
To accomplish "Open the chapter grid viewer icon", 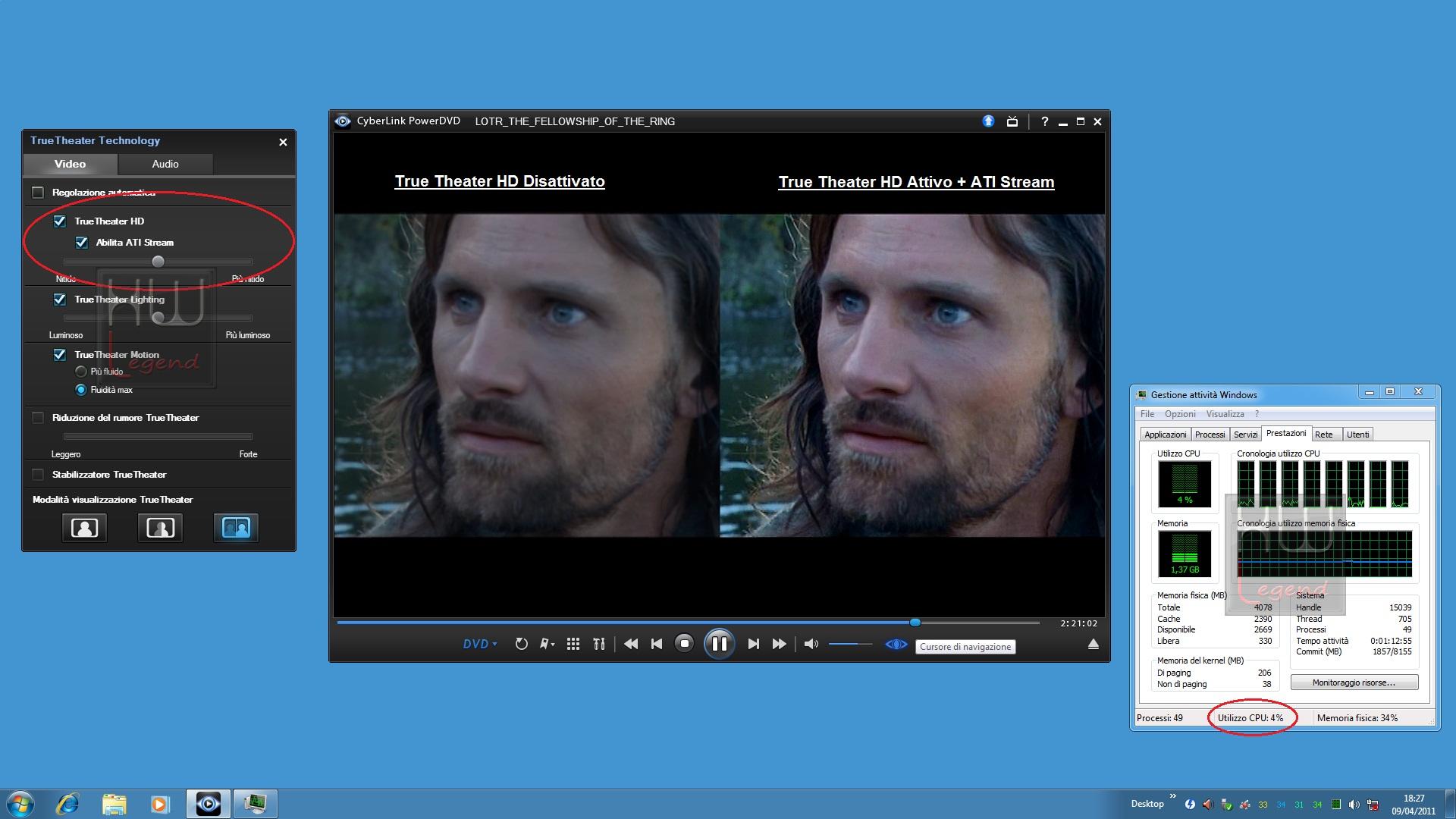I will 573,644.
